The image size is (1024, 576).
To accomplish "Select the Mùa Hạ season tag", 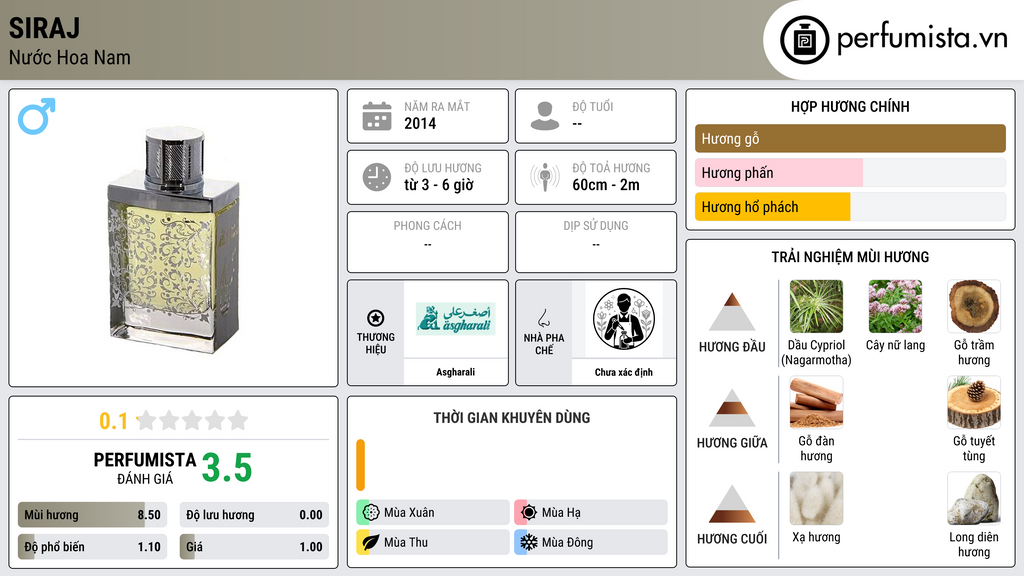I will point(591,513).
